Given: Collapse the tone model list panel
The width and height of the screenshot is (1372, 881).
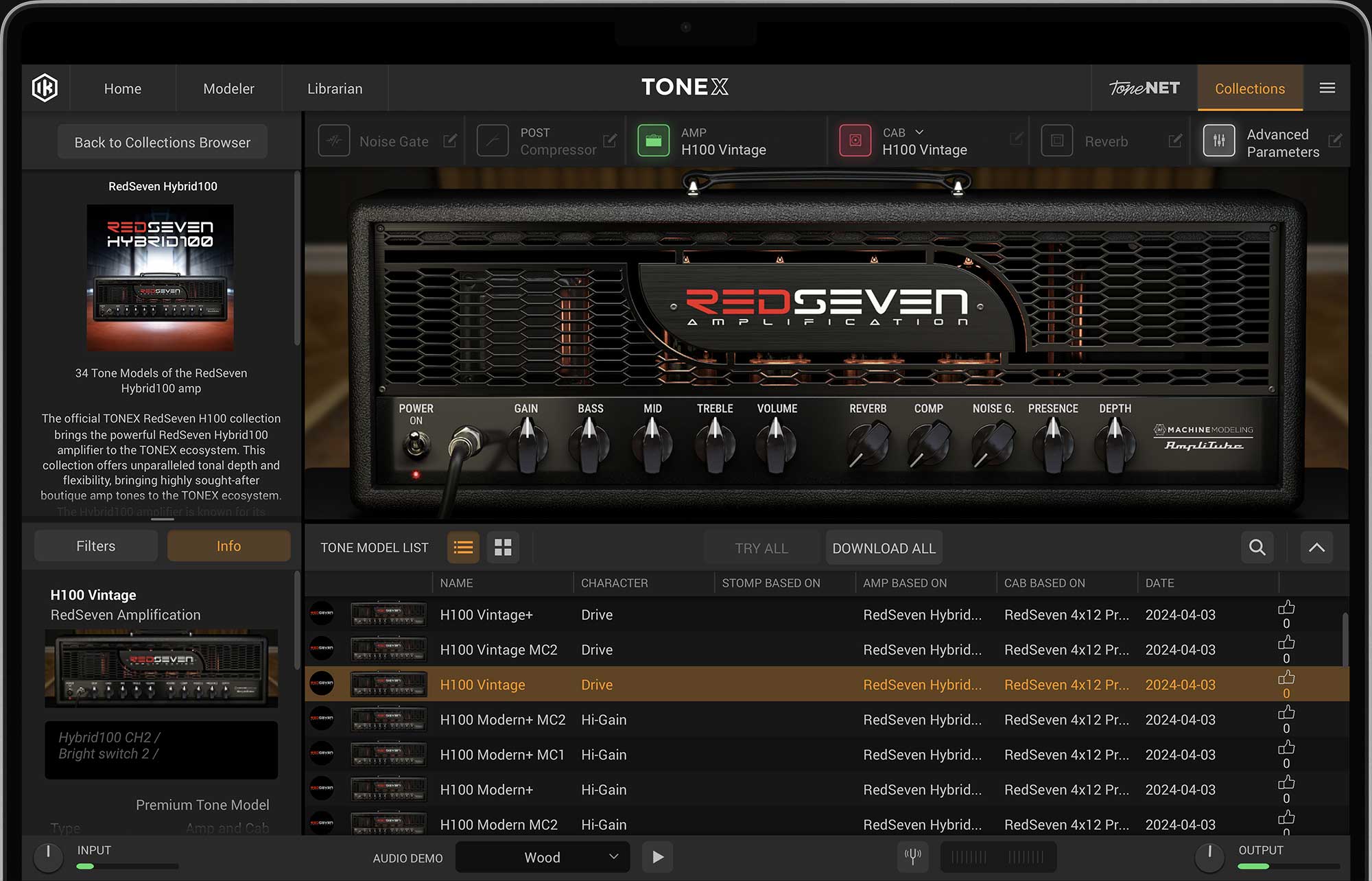Looking at the screenshot, I should 1316,548.
